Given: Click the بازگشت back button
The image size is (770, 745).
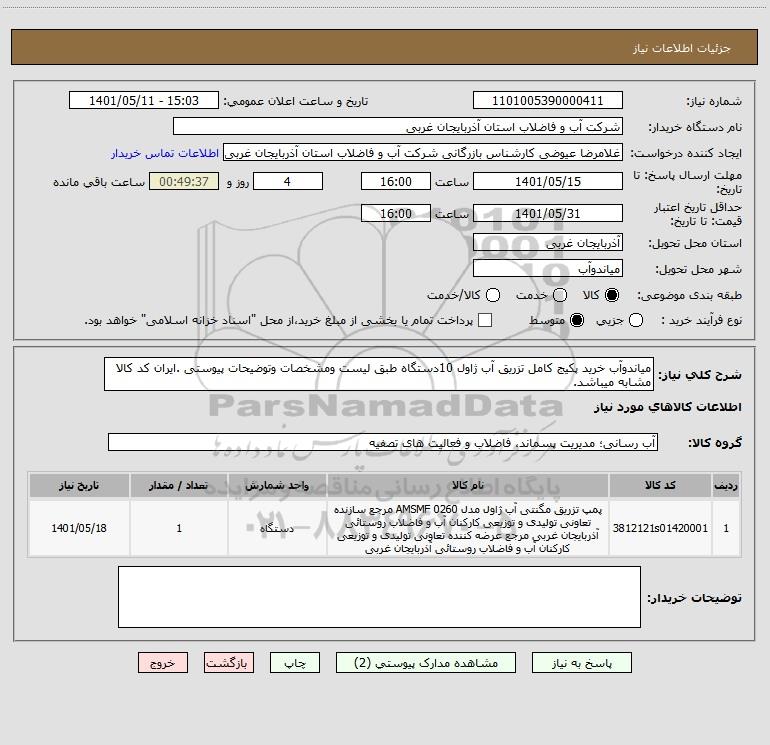Looking at the screenshot, I should [229, 663].
